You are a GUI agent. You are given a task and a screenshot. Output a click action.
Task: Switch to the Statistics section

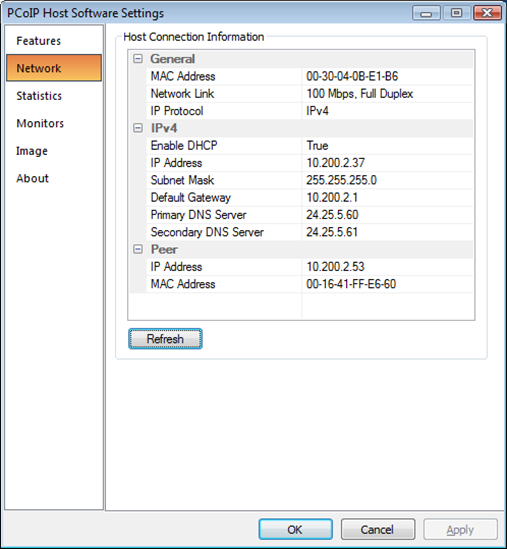pyautogui.click(x=39, y=96)
